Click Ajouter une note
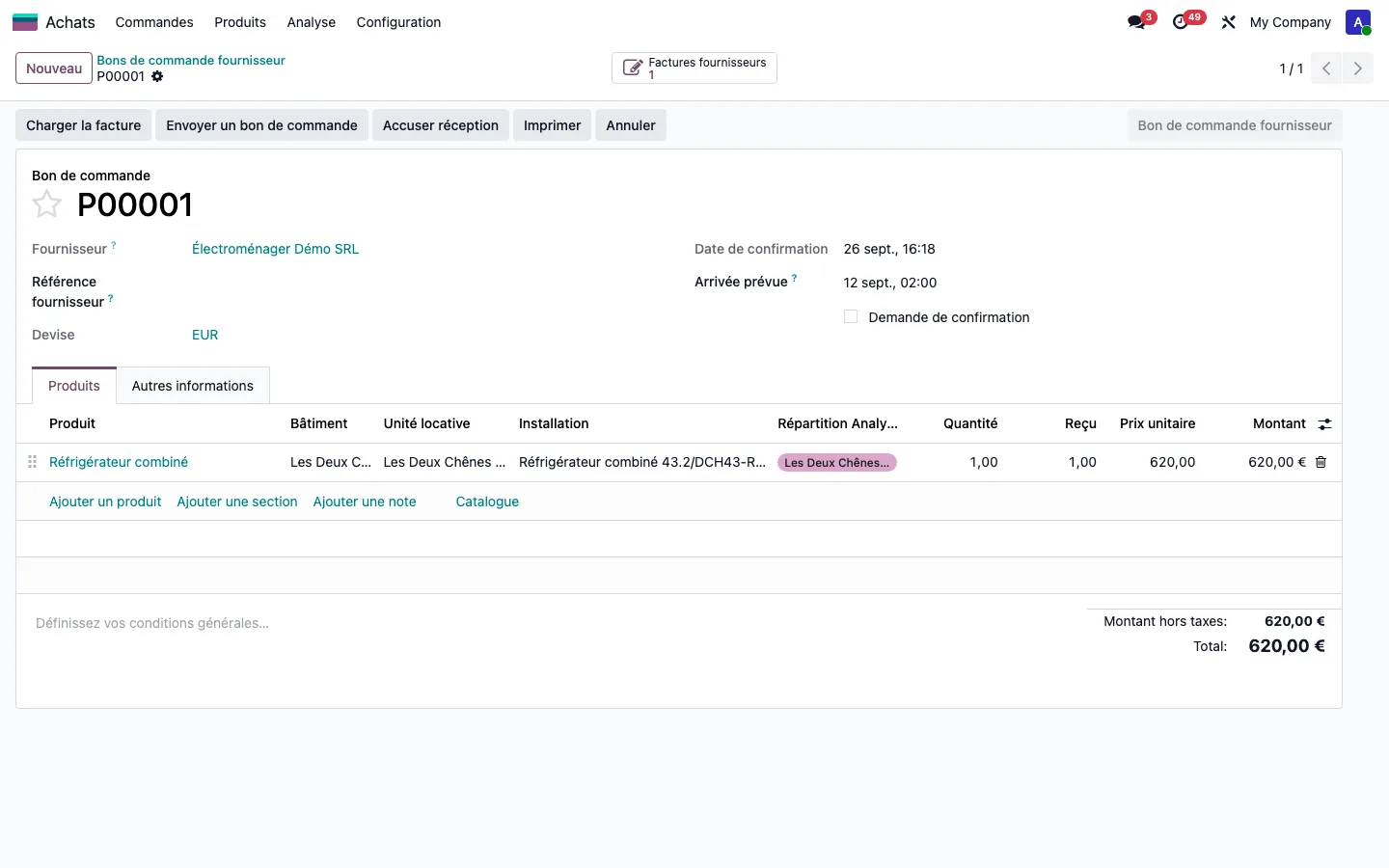Viewport: 1389px width, 868px height. point(365,502)
